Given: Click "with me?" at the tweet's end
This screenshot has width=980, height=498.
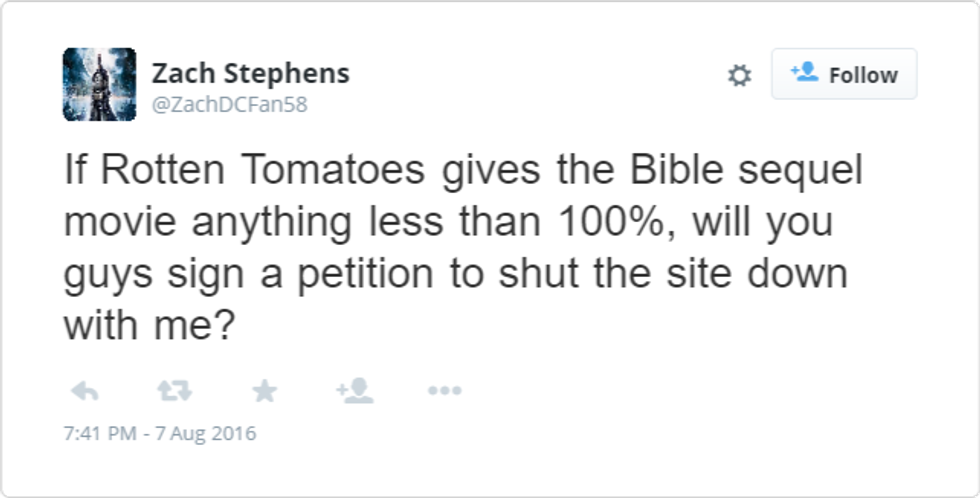Looking at the screenshot, I should coord(147,325).
